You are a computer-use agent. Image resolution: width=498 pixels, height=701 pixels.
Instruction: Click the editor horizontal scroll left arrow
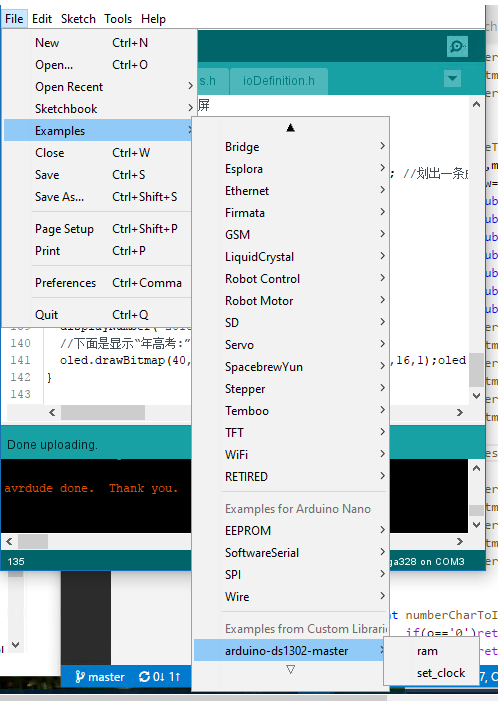point(52,412)
